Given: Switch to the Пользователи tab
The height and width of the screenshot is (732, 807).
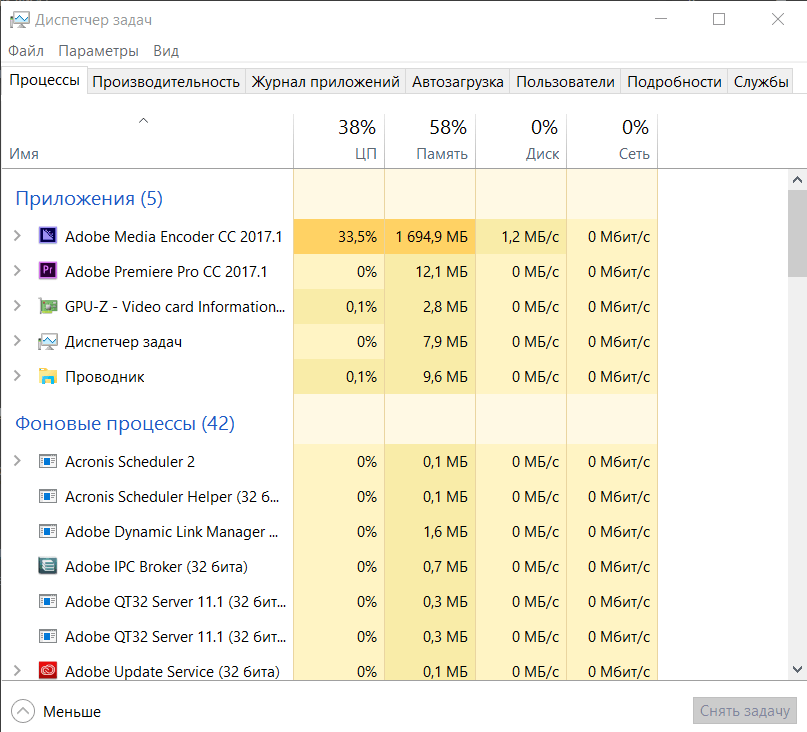Looking at the screenshot, I should pyautogui.click(x=565, y=82).
